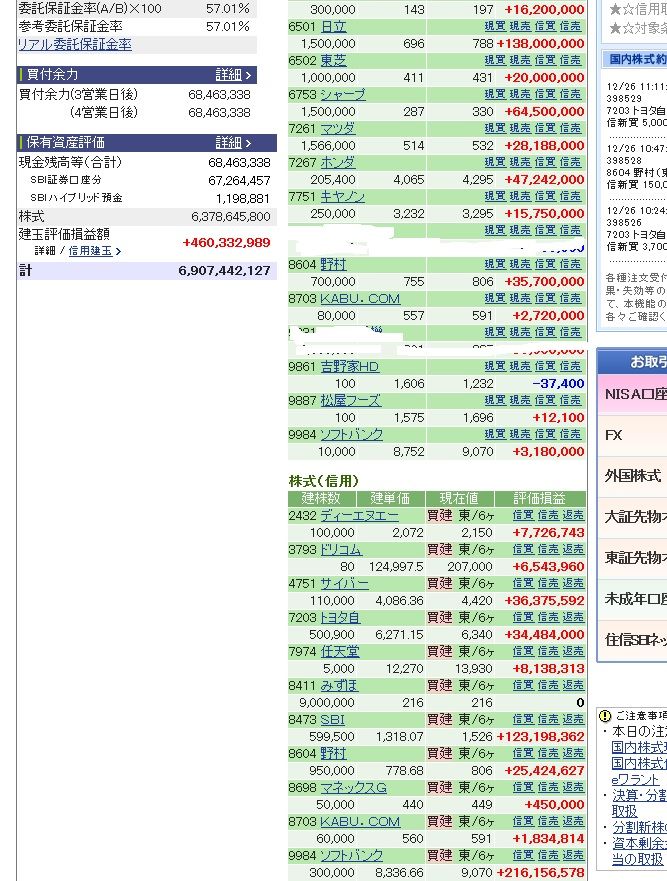Click 信買 in the 松屋フーズ row
This screenshot has height=881, width=667.
[545, 400]
